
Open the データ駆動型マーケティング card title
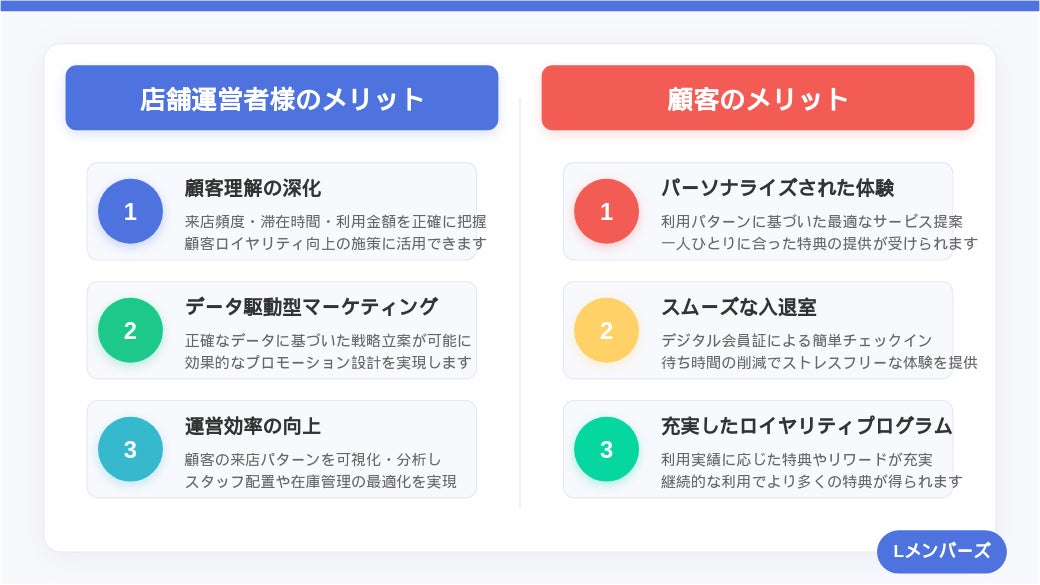[x=311, y=307]
